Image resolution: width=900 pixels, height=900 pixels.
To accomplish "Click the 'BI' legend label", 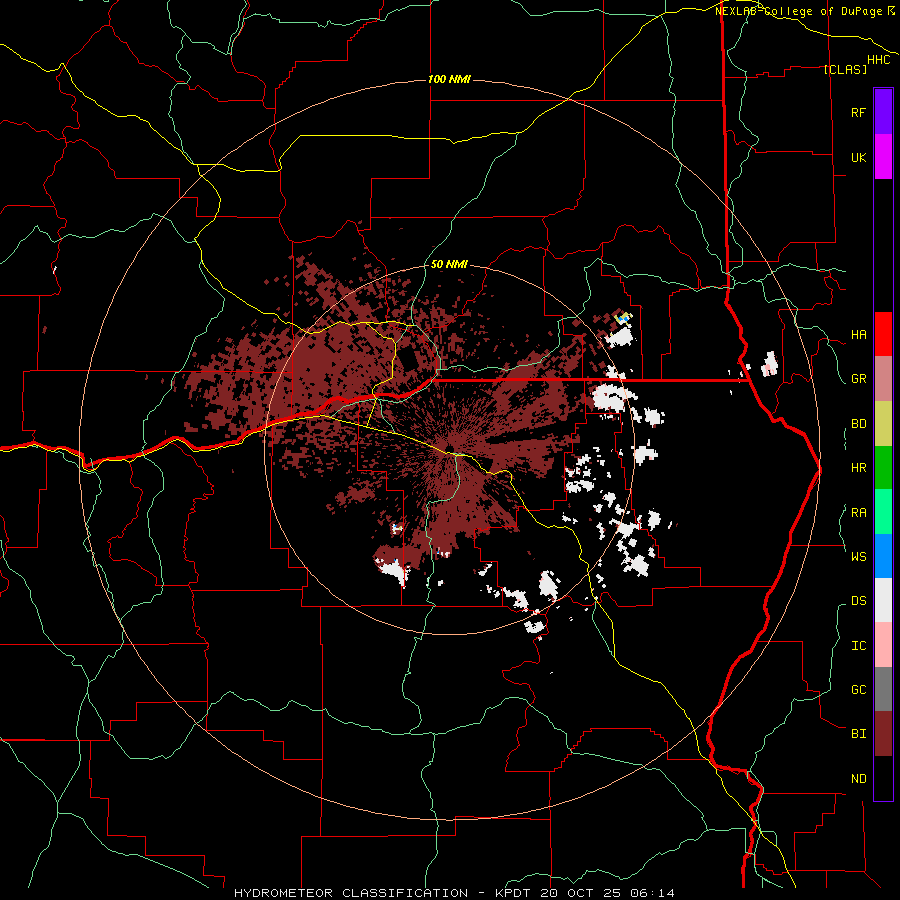I will [858, 734].
